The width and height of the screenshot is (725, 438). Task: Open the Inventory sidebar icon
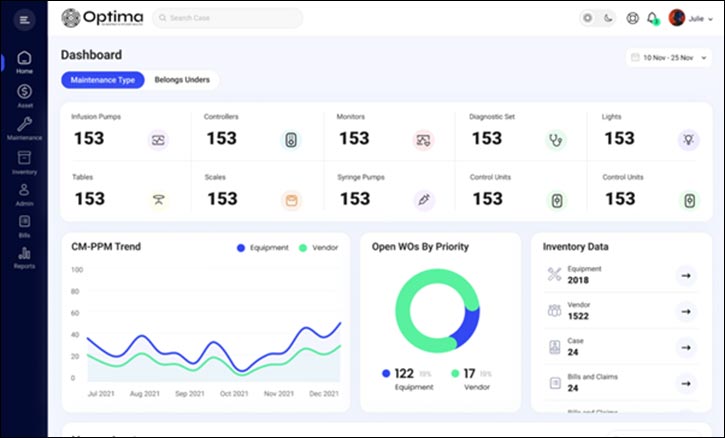24,161
